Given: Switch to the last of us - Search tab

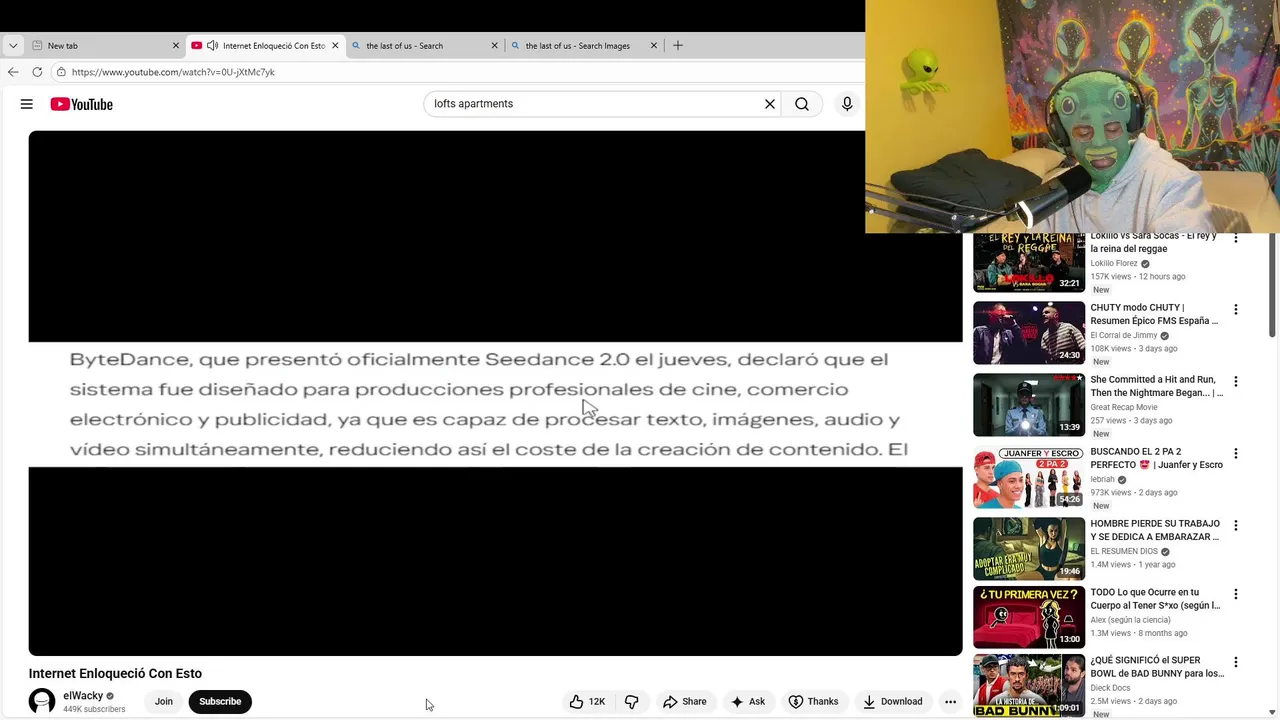Looking at the screenshot, I should [424, 45].
